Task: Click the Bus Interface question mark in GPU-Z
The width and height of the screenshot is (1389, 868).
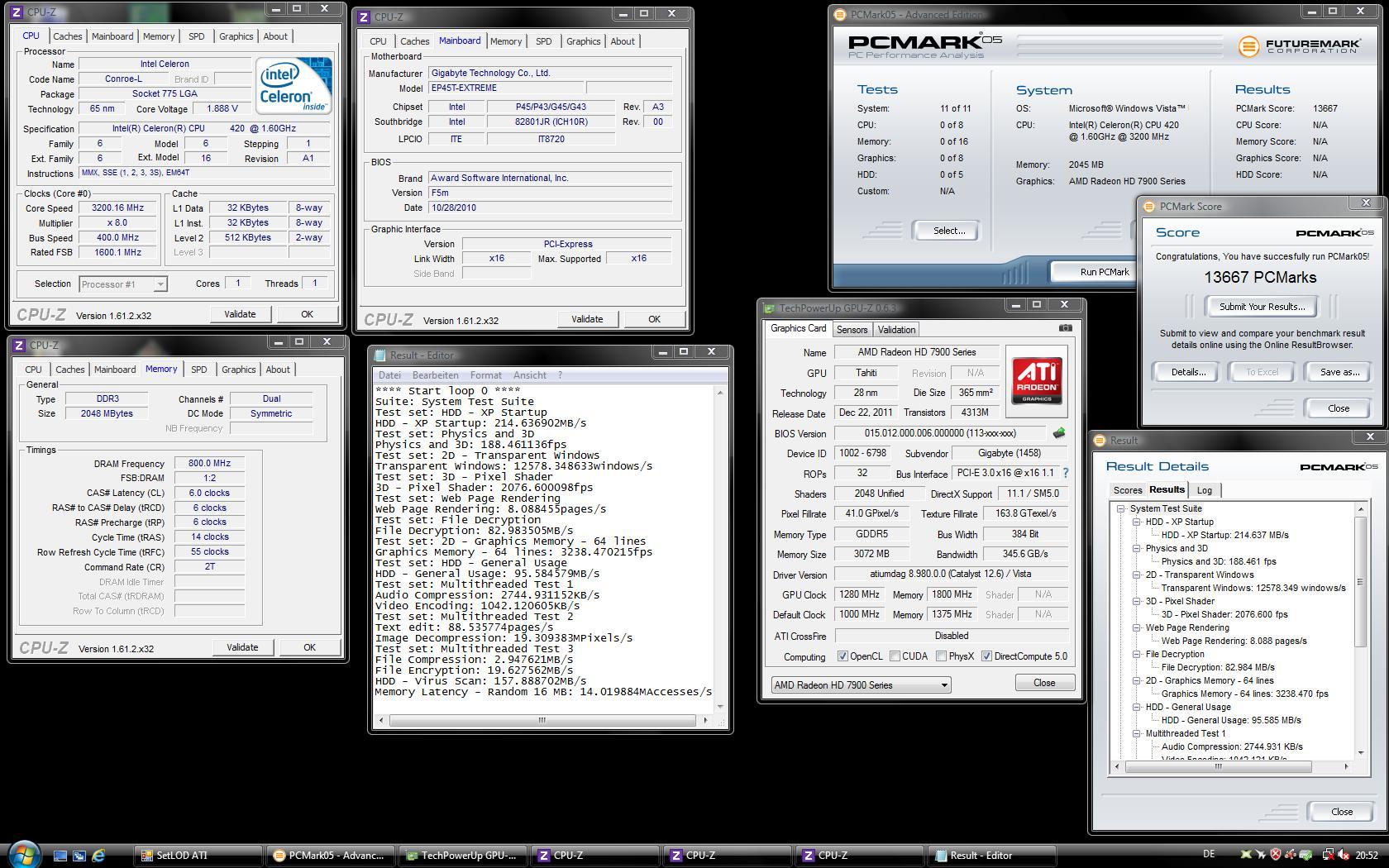Action: pyautogui.click(x=1065, y=474)
